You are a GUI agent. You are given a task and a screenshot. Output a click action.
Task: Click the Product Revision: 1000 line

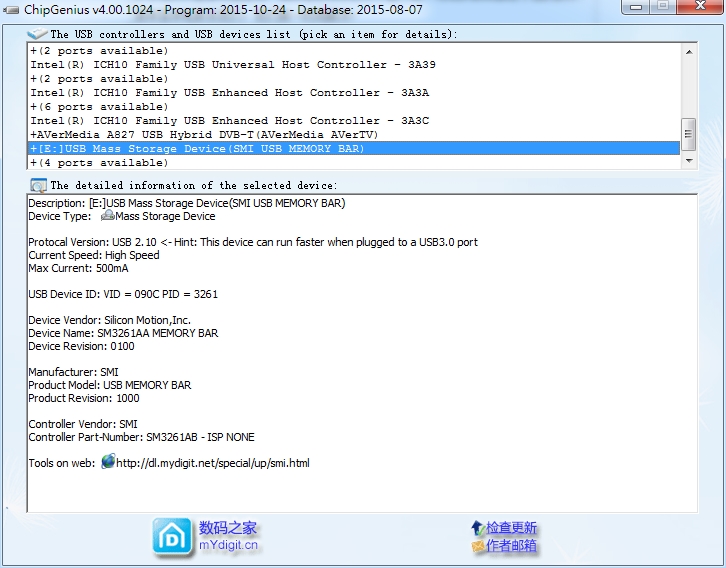click(84, 398)
